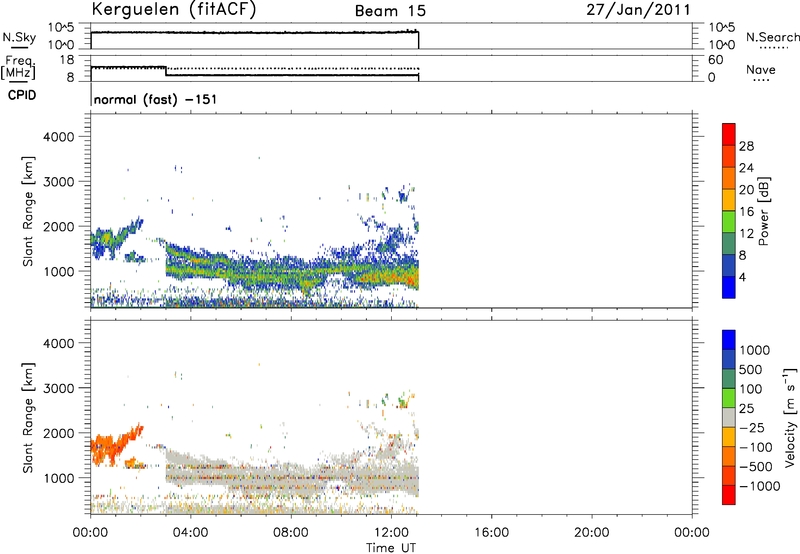Click the 'CPID' row label

22,95
